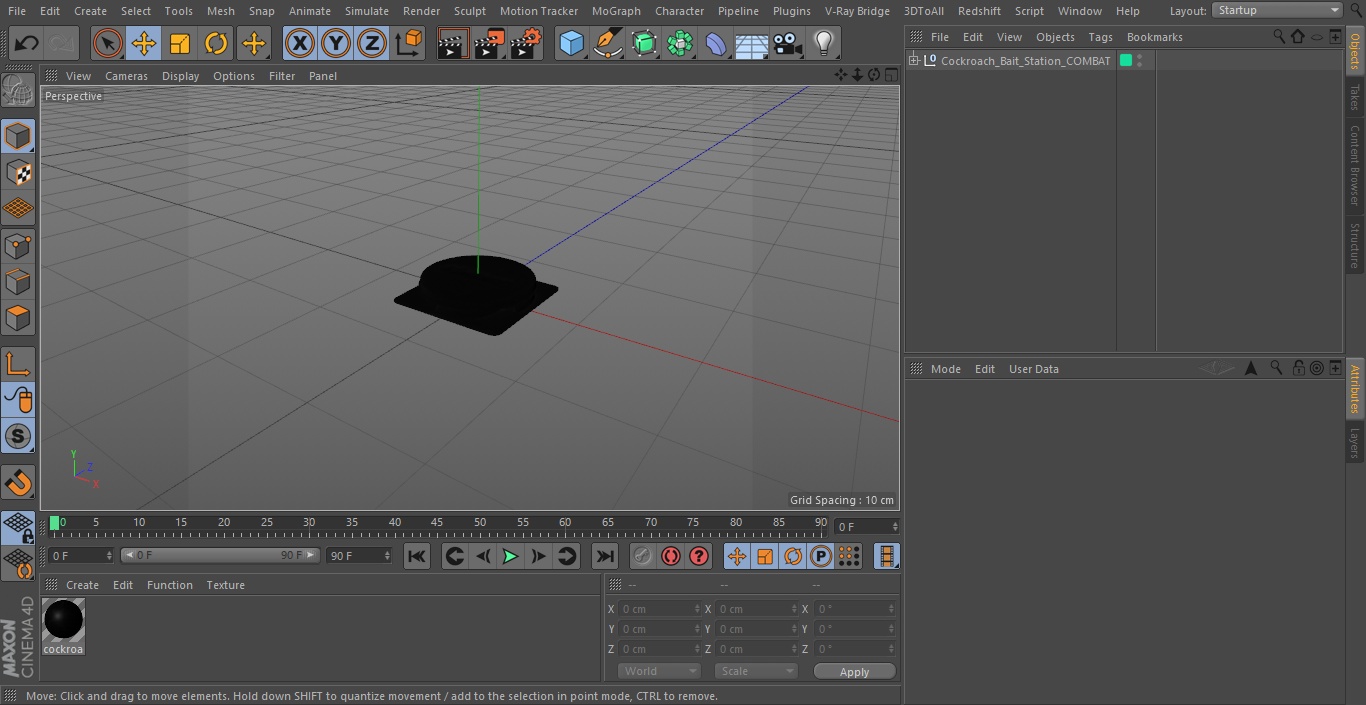Enable the Axis mode tool

click(x=18, y=365)
